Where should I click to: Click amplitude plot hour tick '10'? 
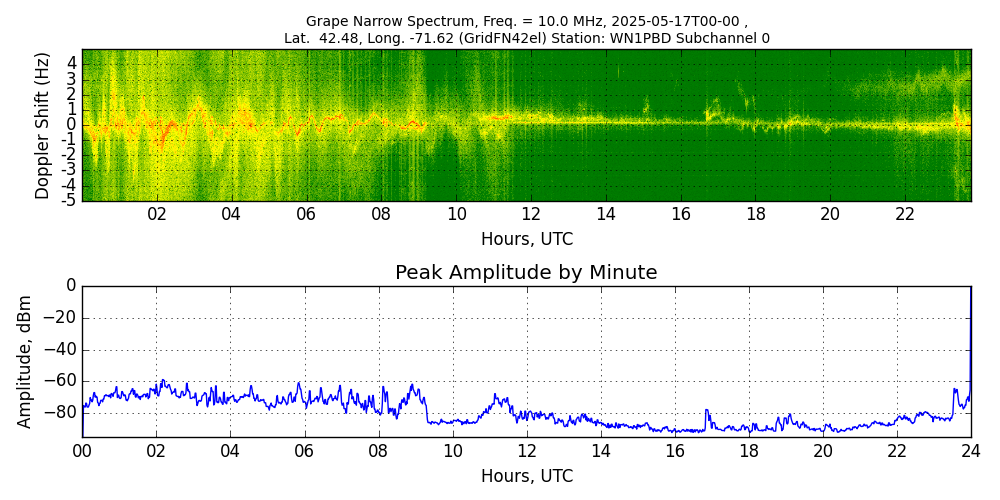tap(453, 452)
